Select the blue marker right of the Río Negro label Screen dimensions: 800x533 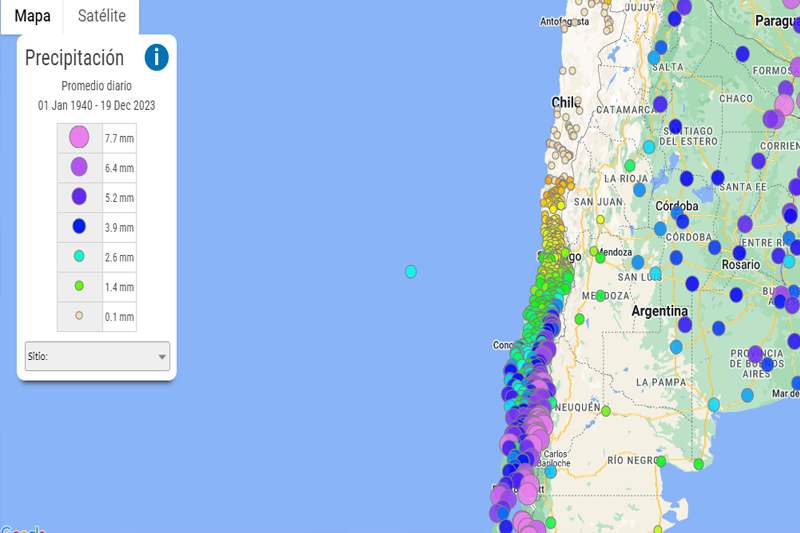click(x=661, y=460)
